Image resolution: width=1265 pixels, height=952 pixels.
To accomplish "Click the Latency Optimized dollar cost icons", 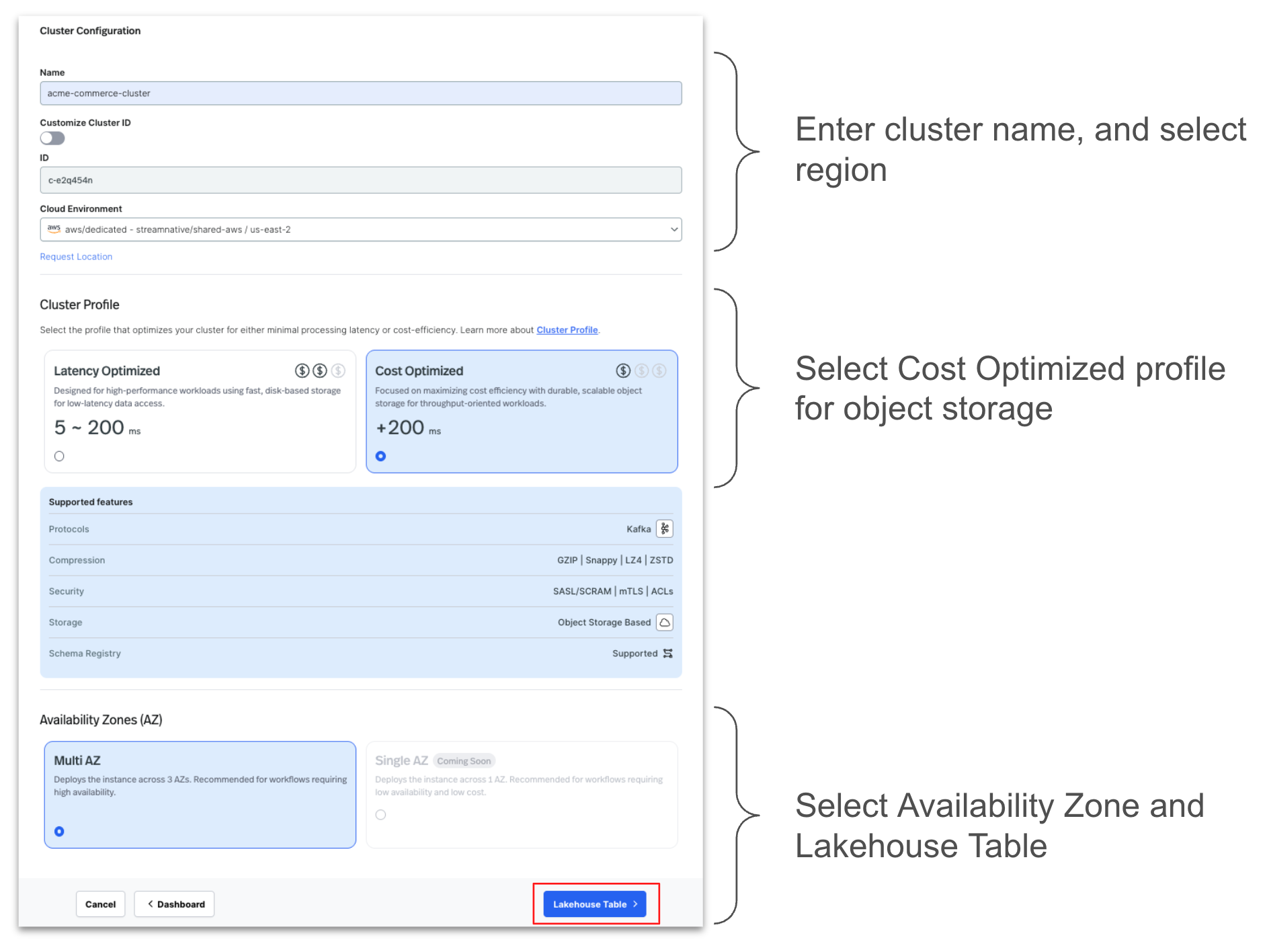I will tap(320, 370).
